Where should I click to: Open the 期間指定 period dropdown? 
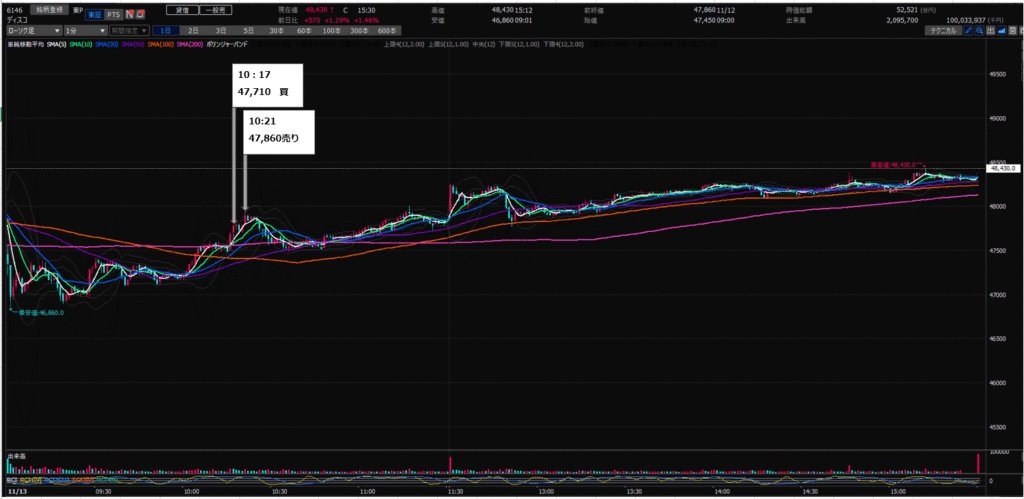(x=128, y=31)
